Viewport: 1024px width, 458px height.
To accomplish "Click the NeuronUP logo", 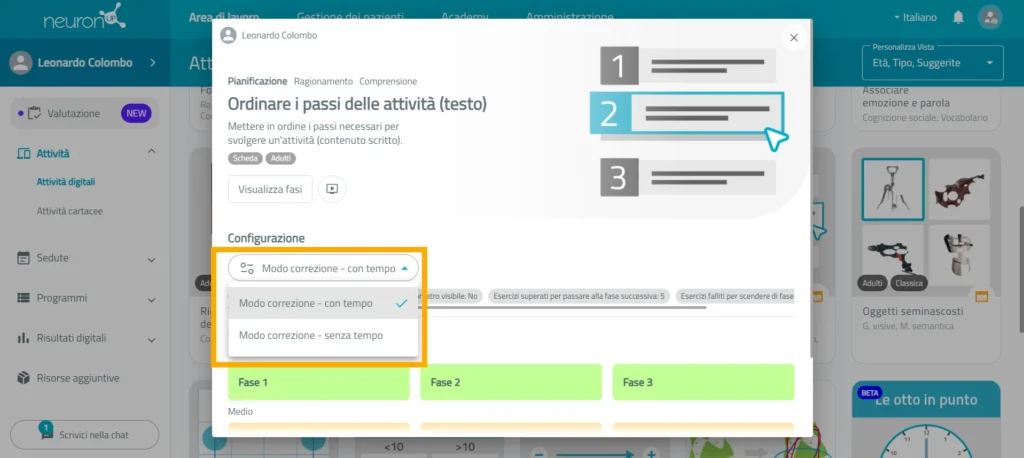I will 85,18.
